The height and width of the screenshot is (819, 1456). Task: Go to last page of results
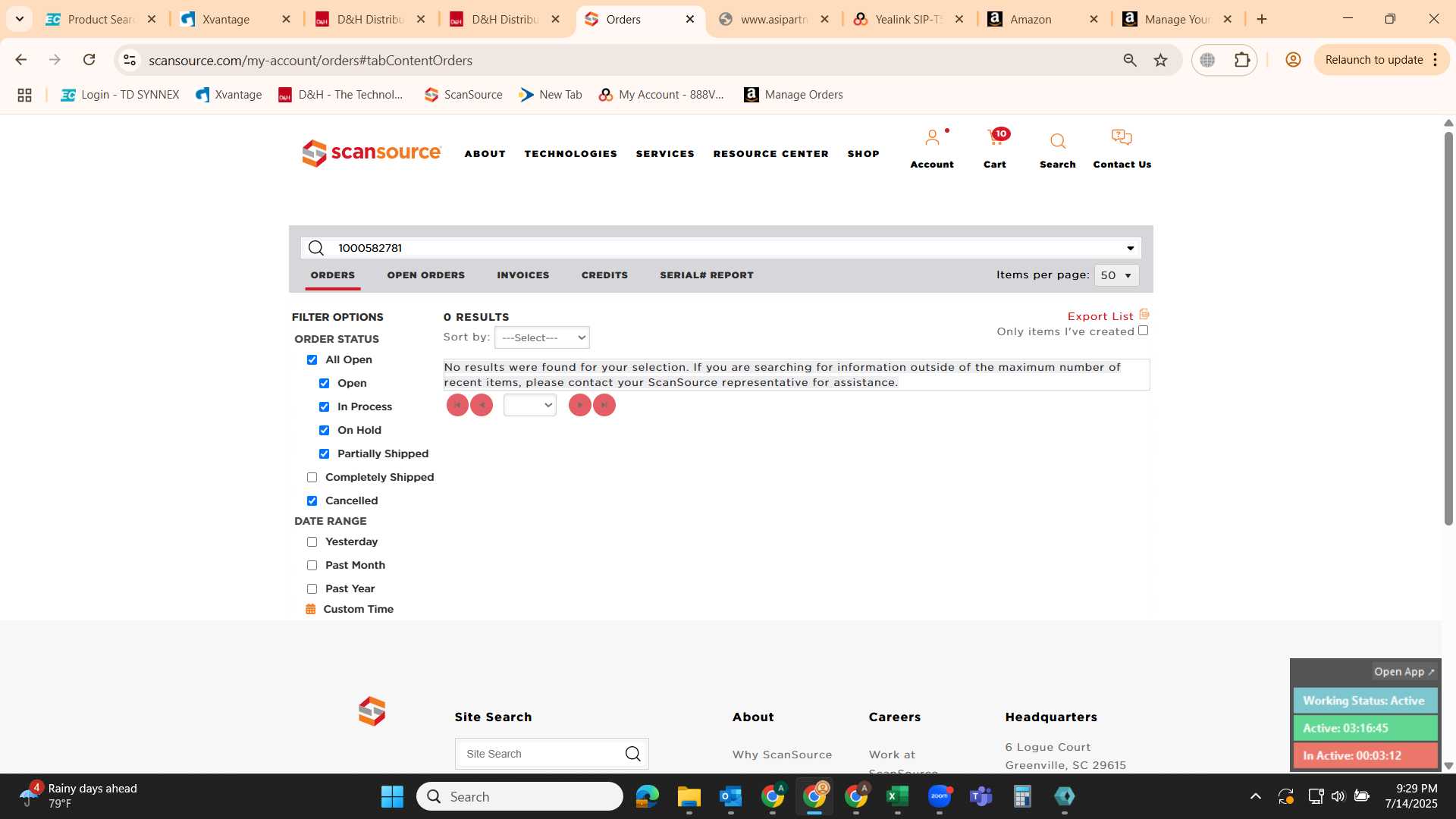[604, 405]
